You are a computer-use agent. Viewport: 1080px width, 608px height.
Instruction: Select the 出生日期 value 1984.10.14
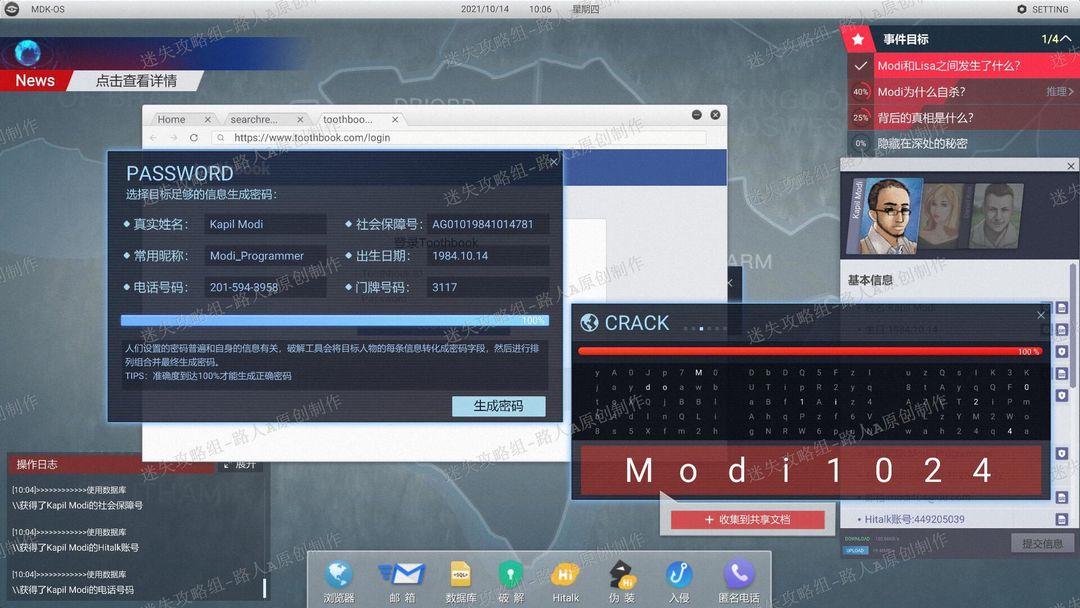coord(488,255)
